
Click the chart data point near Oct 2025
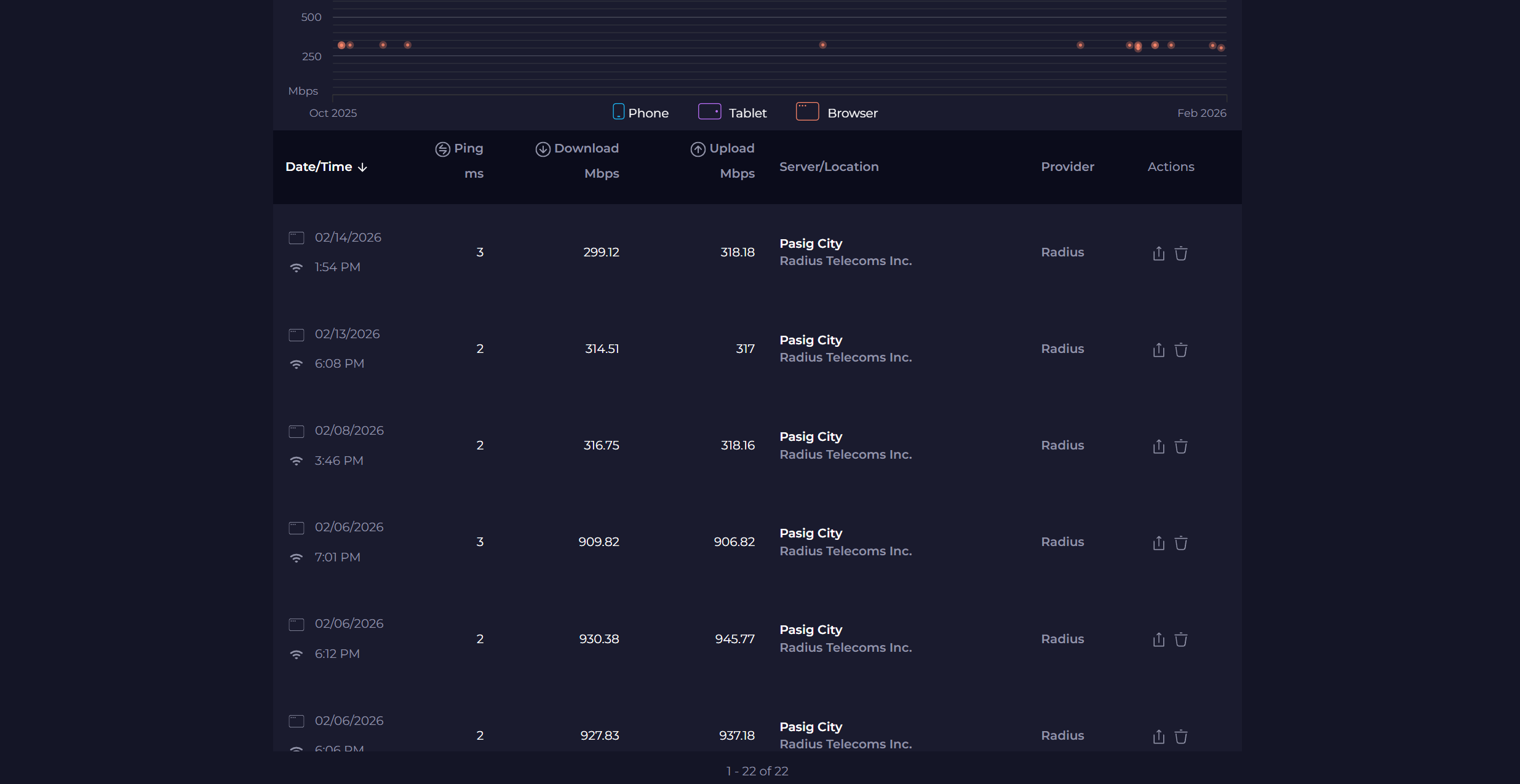click(x=341, y=45)
